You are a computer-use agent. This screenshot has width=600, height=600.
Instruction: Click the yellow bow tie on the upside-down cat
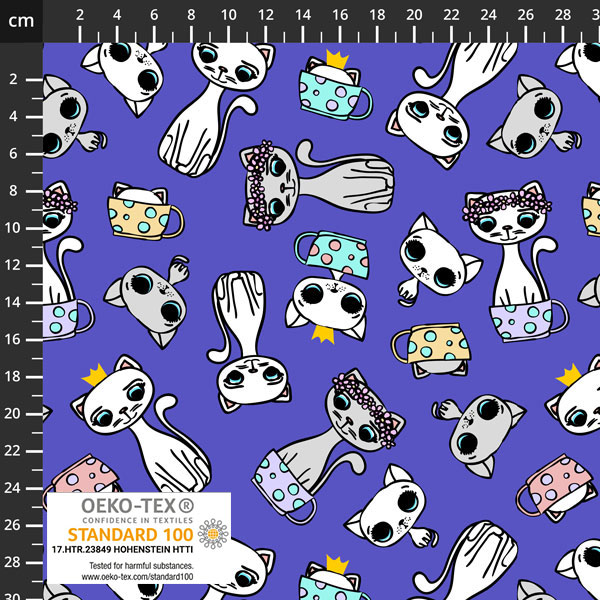tap(321, 334)
